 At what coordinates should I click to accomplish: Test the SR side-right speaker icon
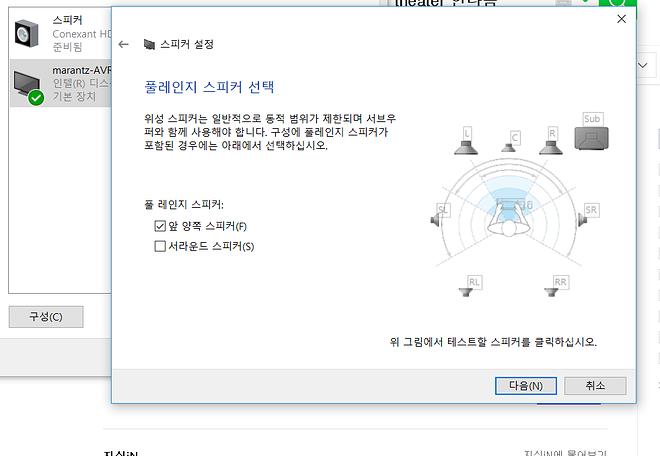(x=588, y=215)
